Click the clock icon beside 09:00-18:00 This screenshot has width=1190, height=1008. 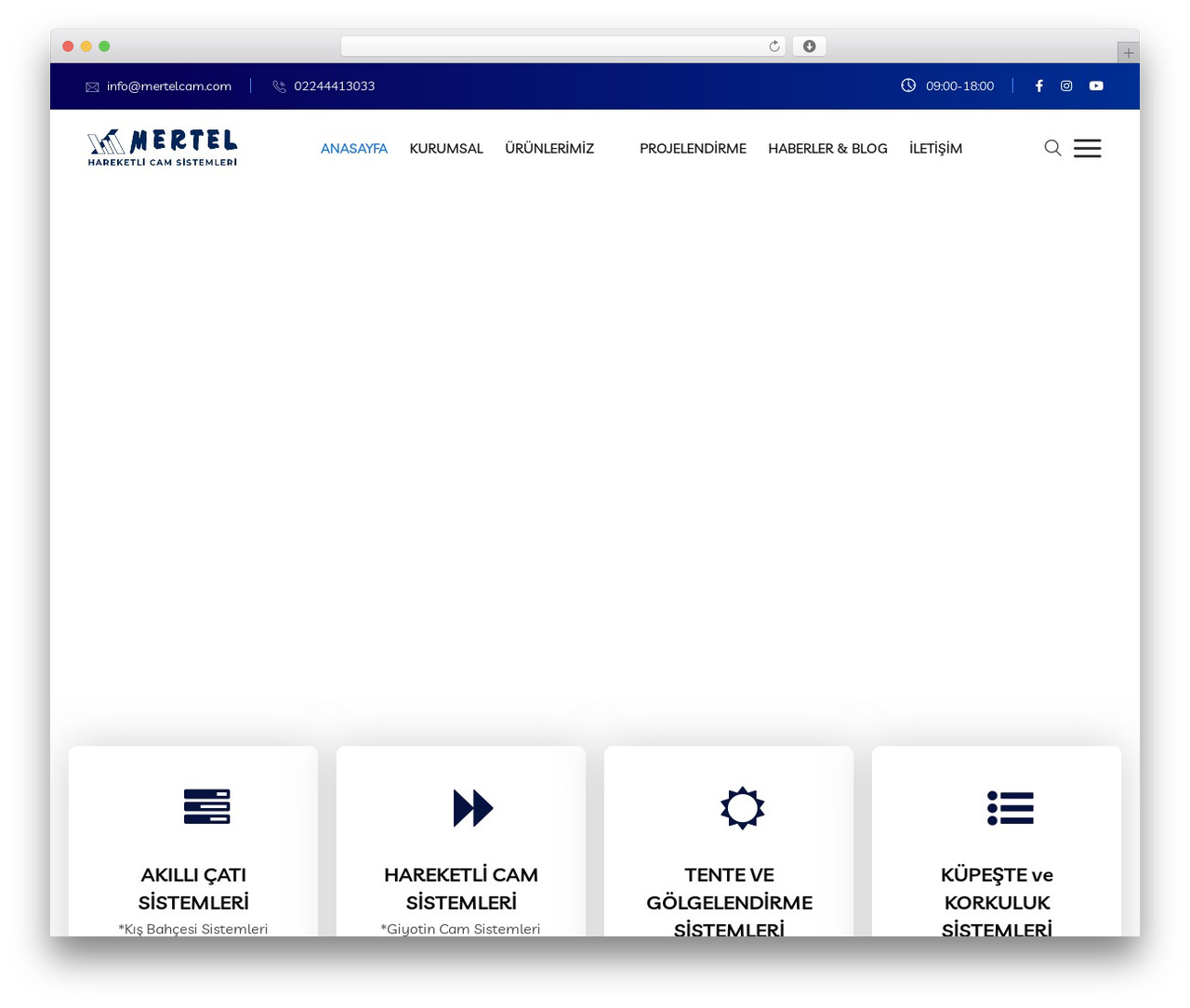tap(908, 86)
